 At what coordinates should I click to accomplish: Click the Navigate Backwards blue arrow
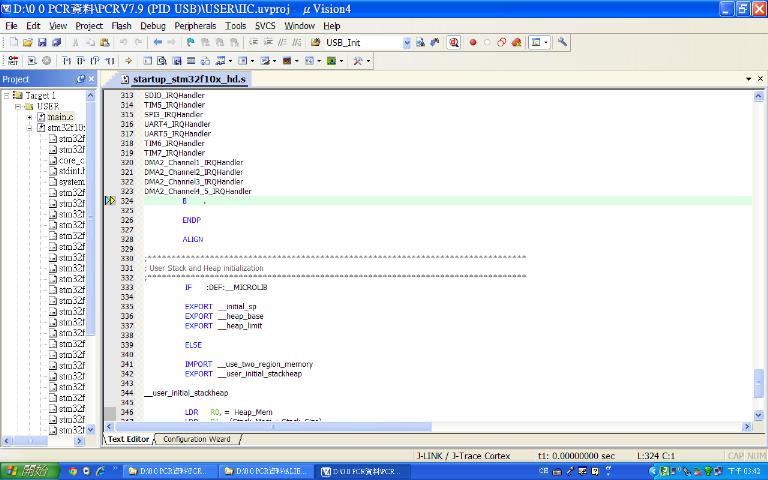point(158,43)
